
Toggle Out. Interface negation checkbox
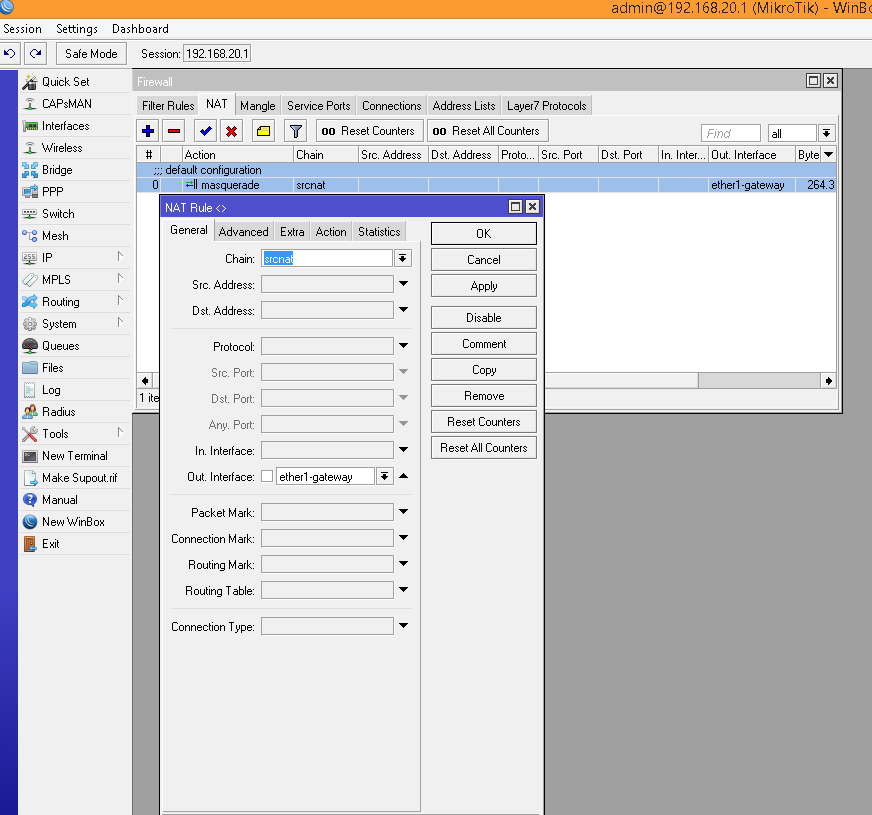[x=267, y=476]
